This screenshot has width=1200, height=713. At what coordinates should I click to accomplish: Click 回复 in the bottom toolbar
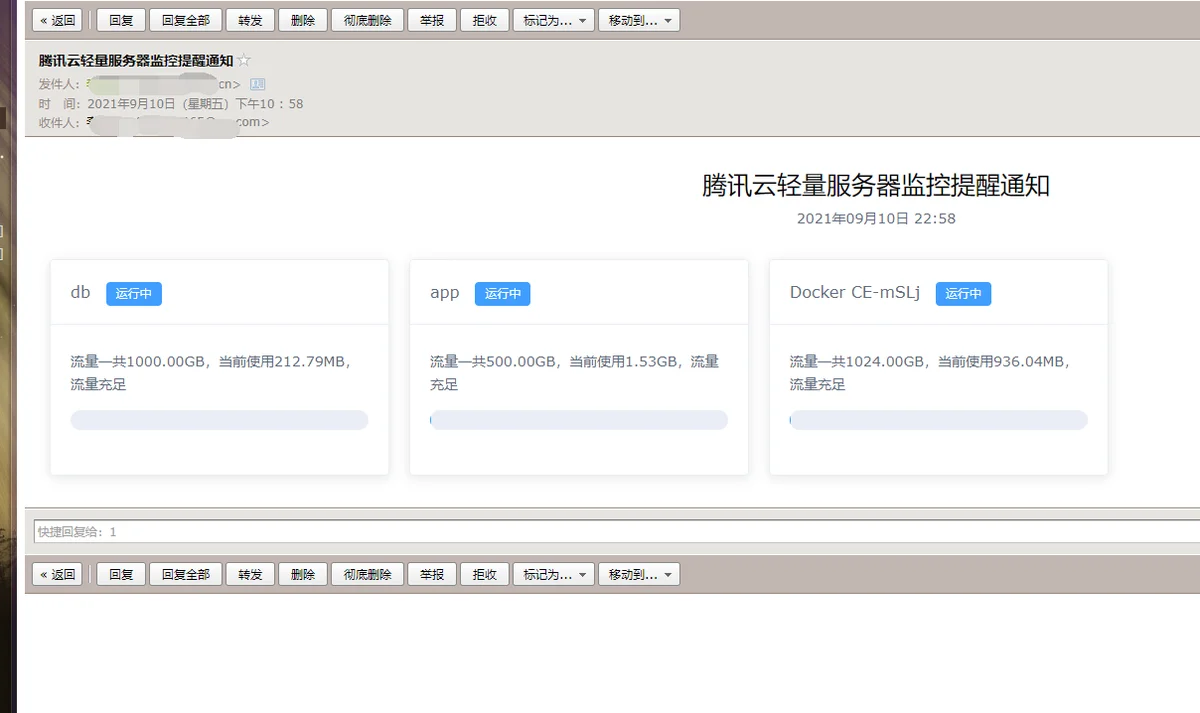tap(121, 574)
